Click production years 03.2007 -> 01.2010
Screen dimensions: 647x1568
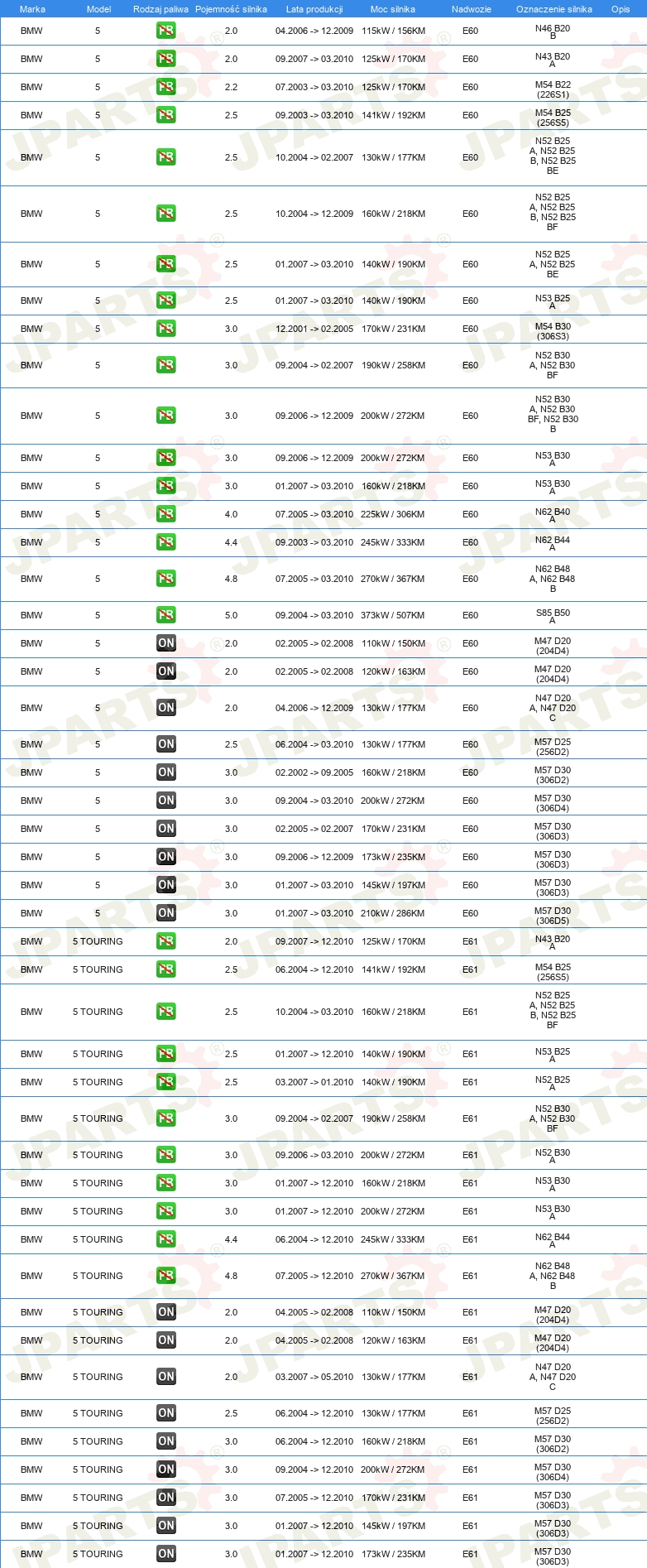click(x=314, y=1082)
